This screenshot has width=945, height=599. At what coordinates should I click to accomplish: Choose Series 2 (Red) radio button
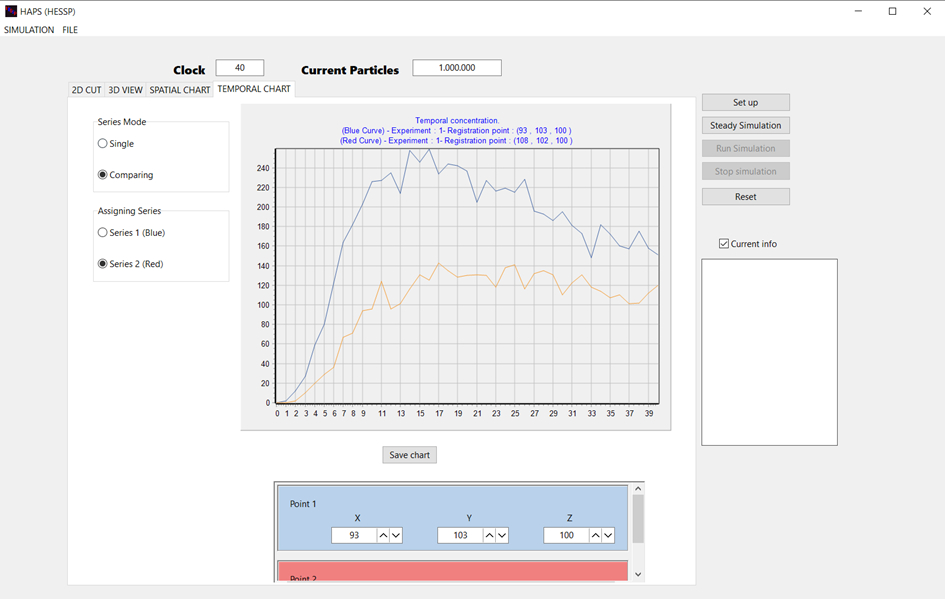(103, 264)
